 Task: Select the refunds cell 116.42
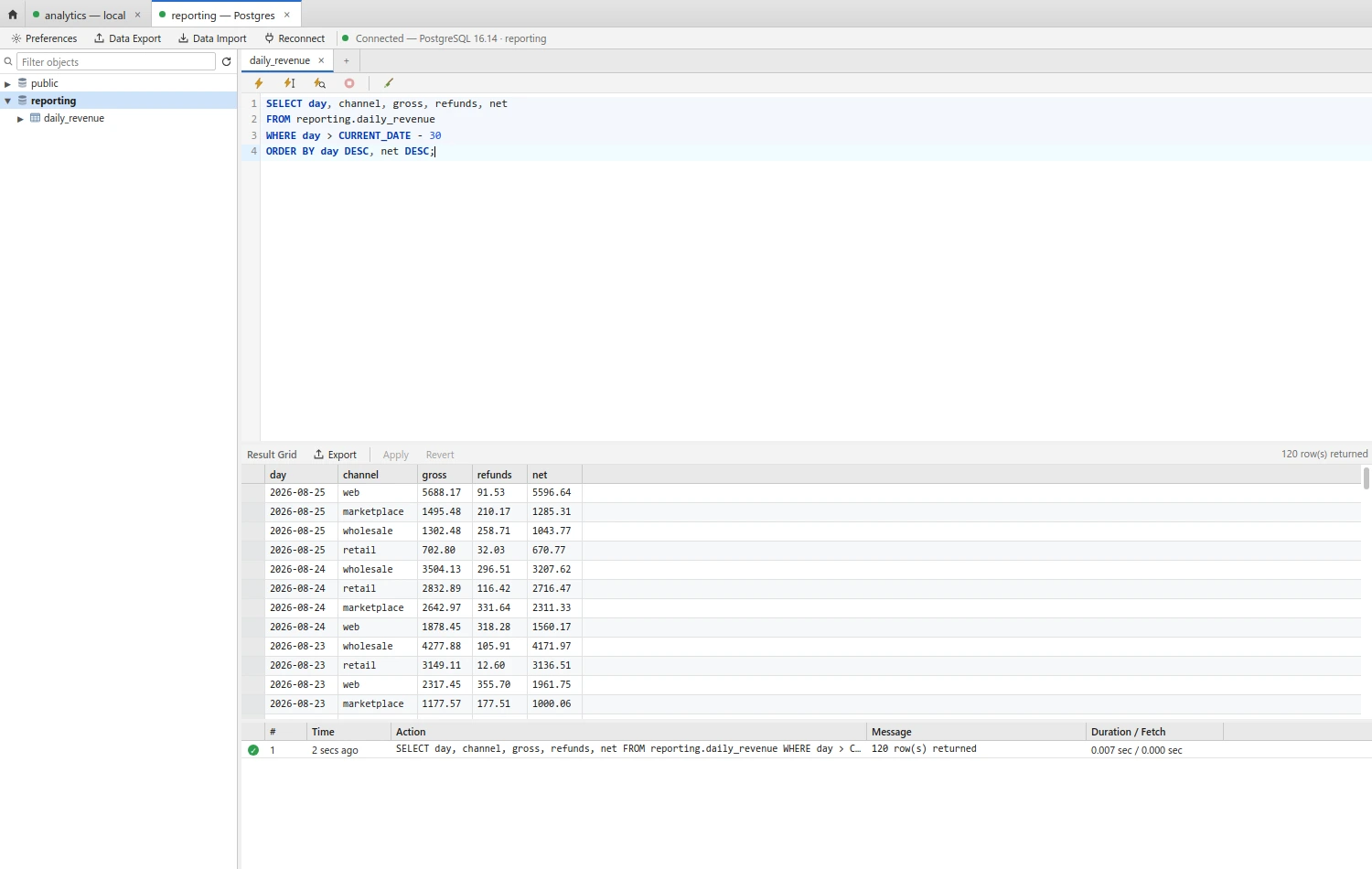tap(499, 589)
